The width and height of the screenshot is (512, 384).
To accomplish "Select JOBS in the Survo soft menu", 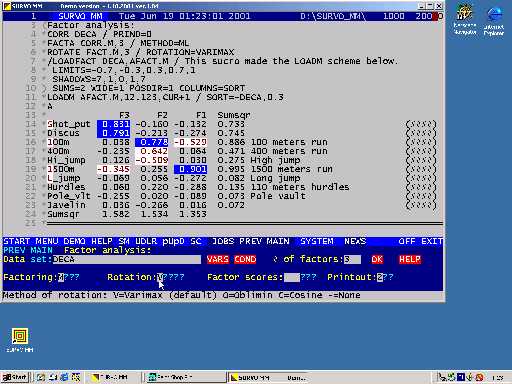I will 223,241.
